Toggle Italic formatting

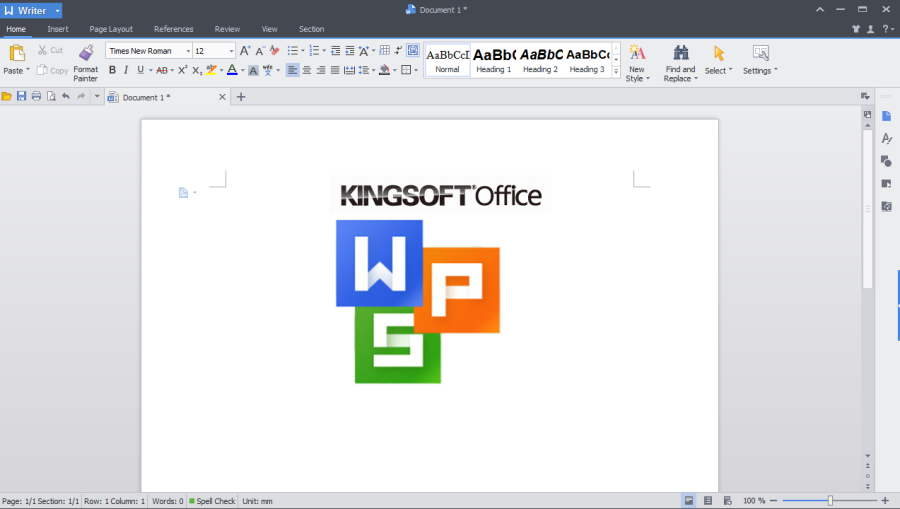[x=126, y=70]
